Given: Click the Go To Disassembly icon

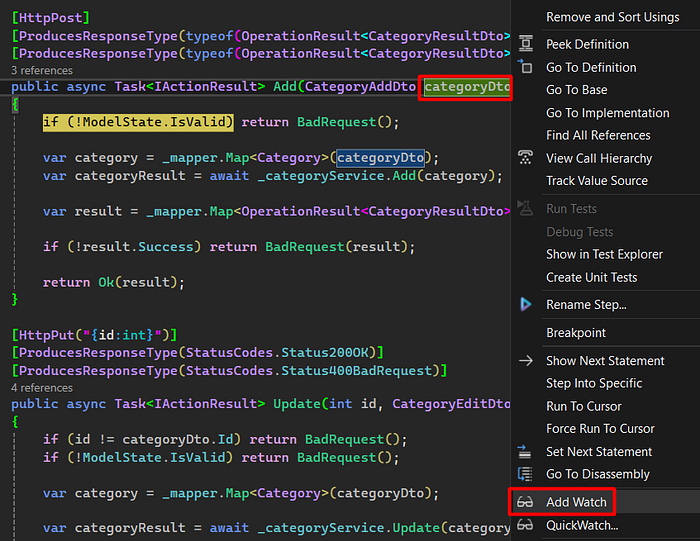Looking at the screenshot, I should [x=525, y=474].
